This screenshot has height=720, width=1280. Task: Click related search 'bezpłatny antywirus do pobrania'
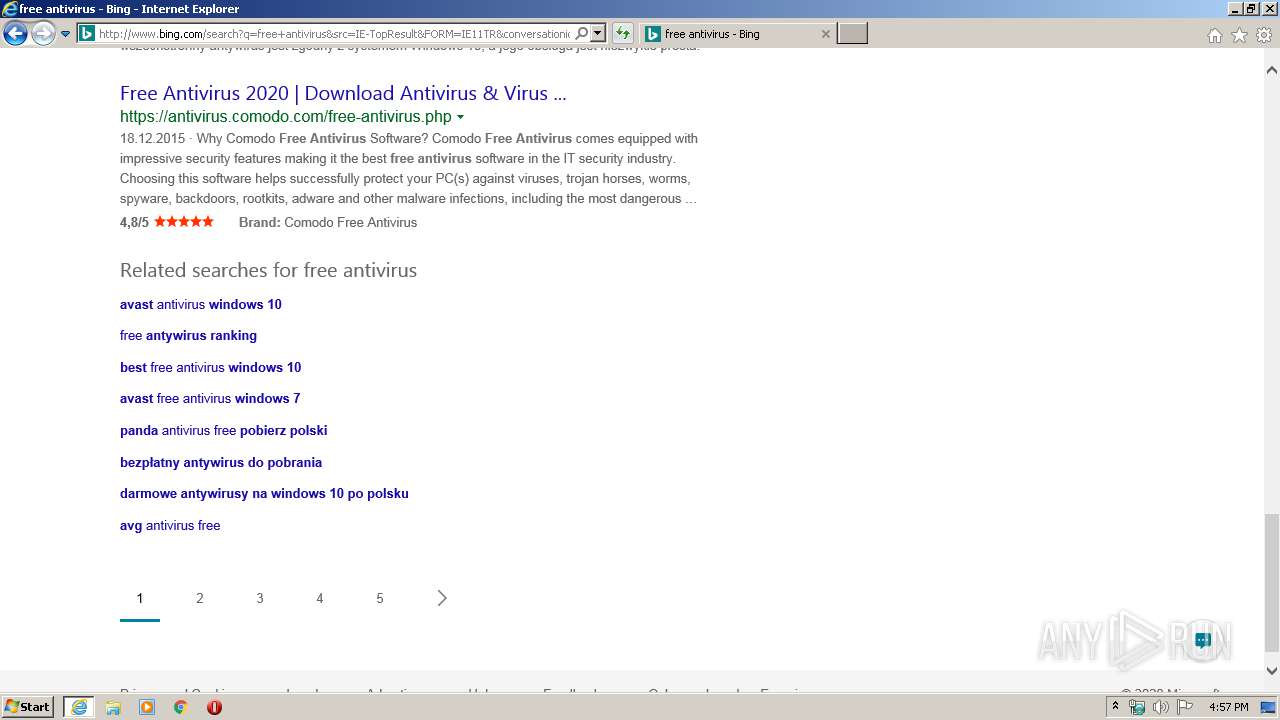pyautogui.click(x=221, y=462)
